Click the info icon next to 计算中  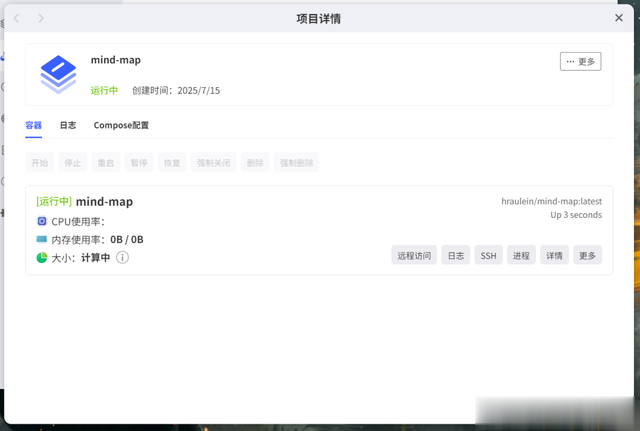tap(122, 258)
